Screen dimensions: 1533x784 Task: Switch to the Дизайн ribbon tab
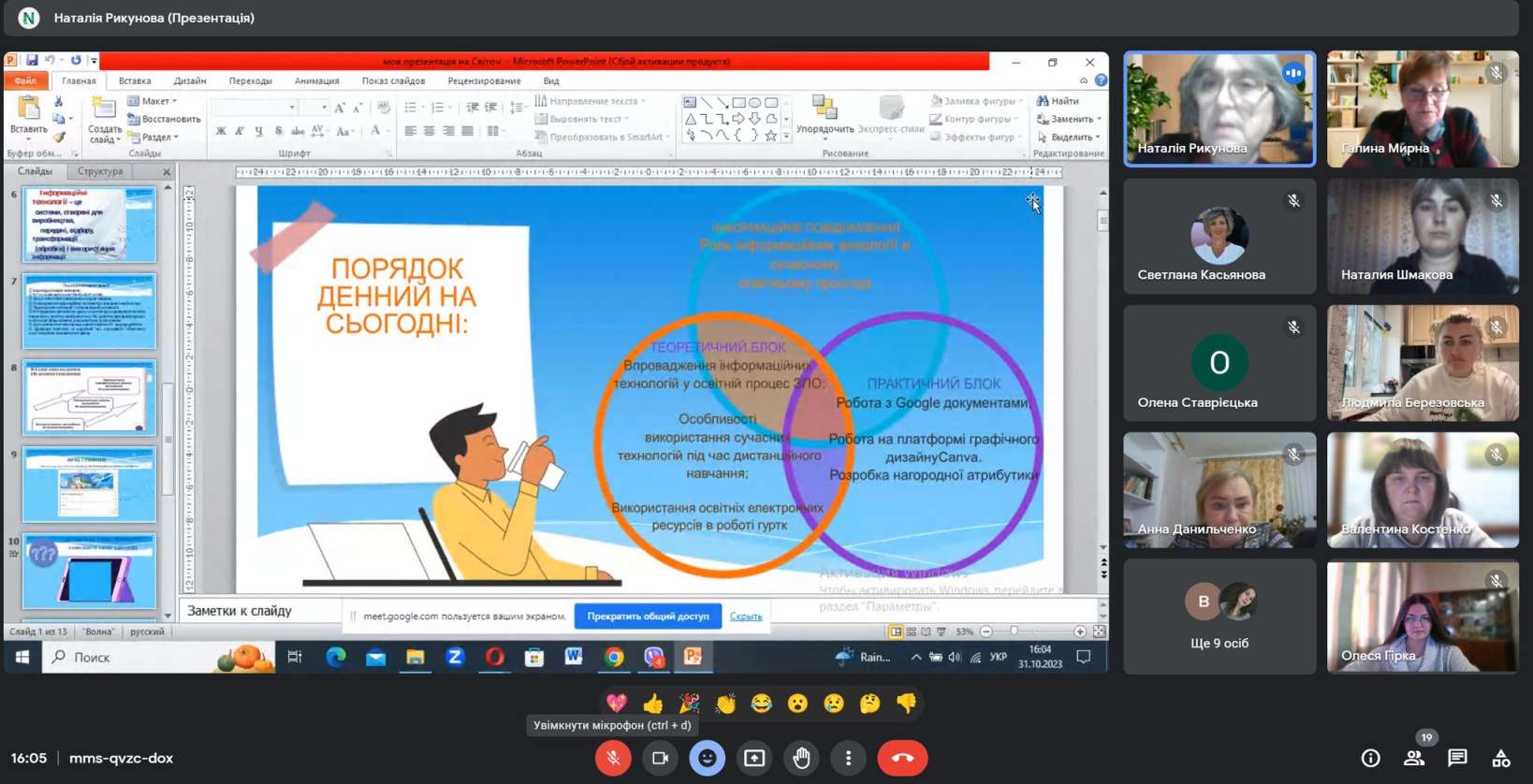click(190, 80)
